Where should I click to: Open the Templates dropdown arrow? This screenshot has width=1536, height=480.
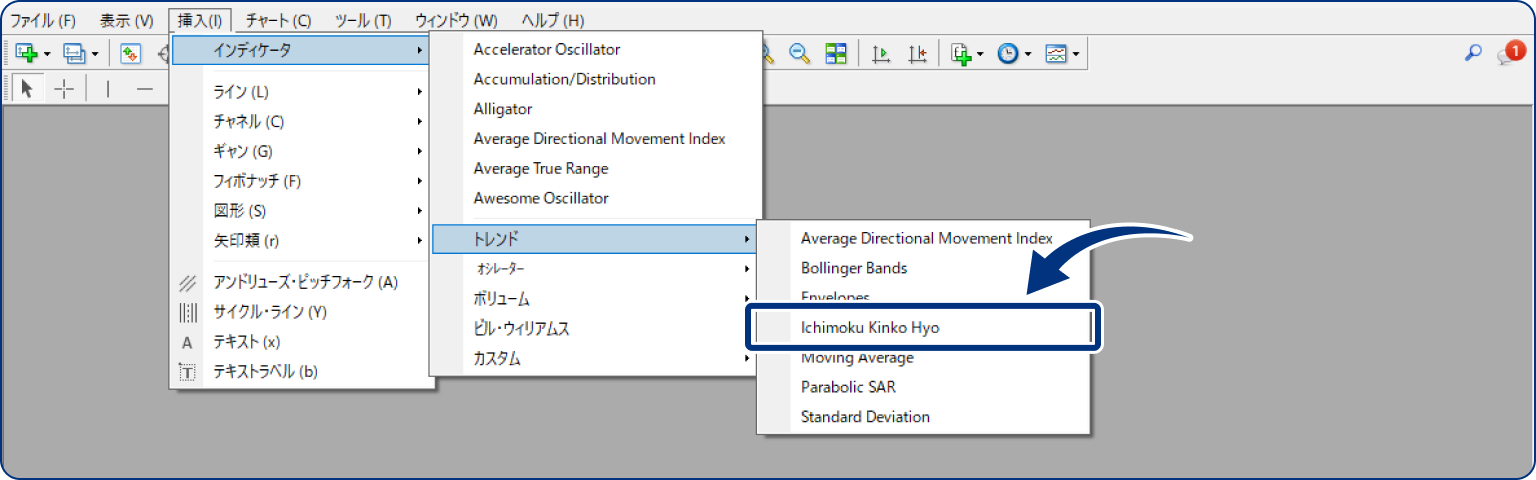click(x=1075, y=54)
